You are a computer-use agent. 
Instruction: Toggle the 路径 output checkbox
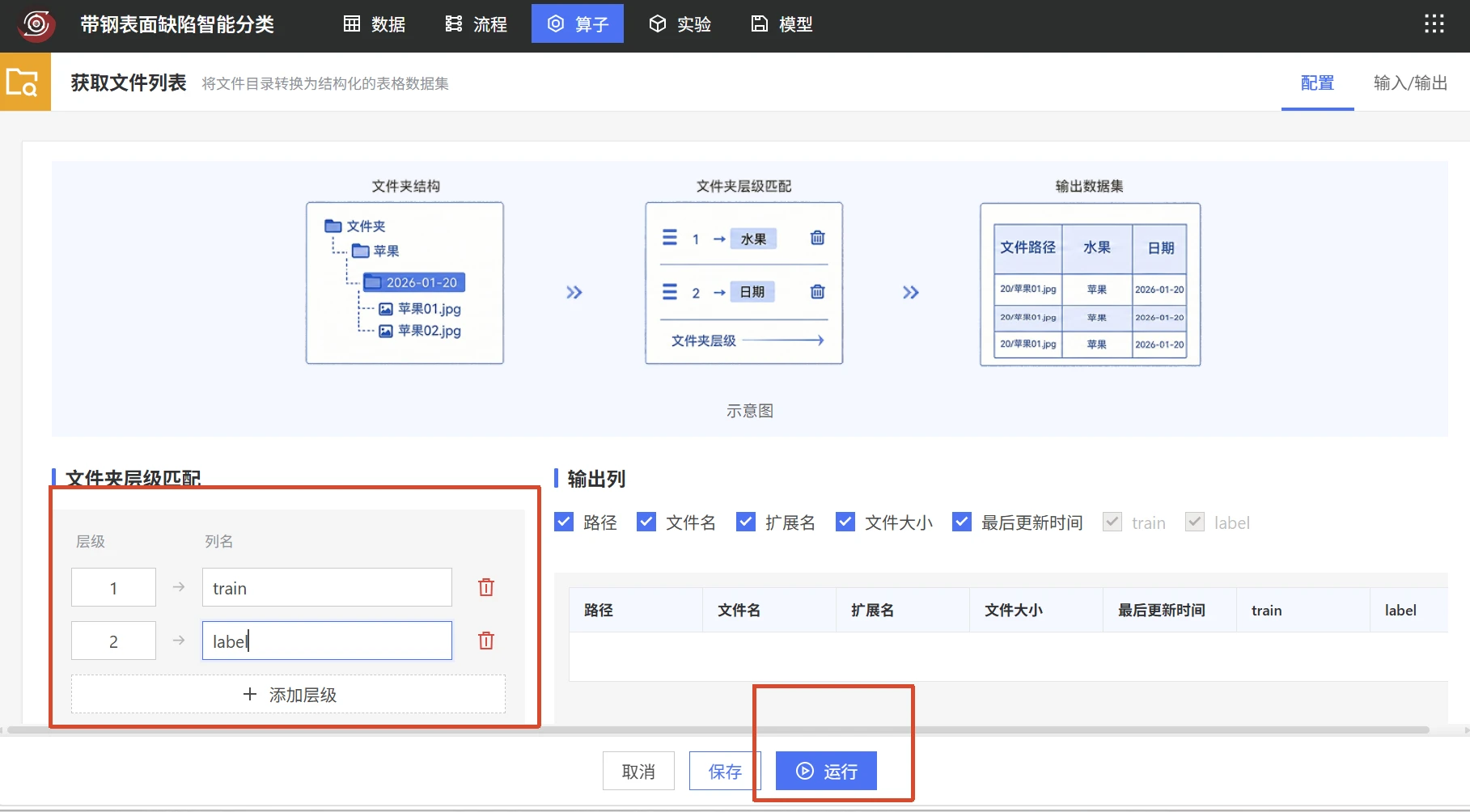tap(564, 522)
